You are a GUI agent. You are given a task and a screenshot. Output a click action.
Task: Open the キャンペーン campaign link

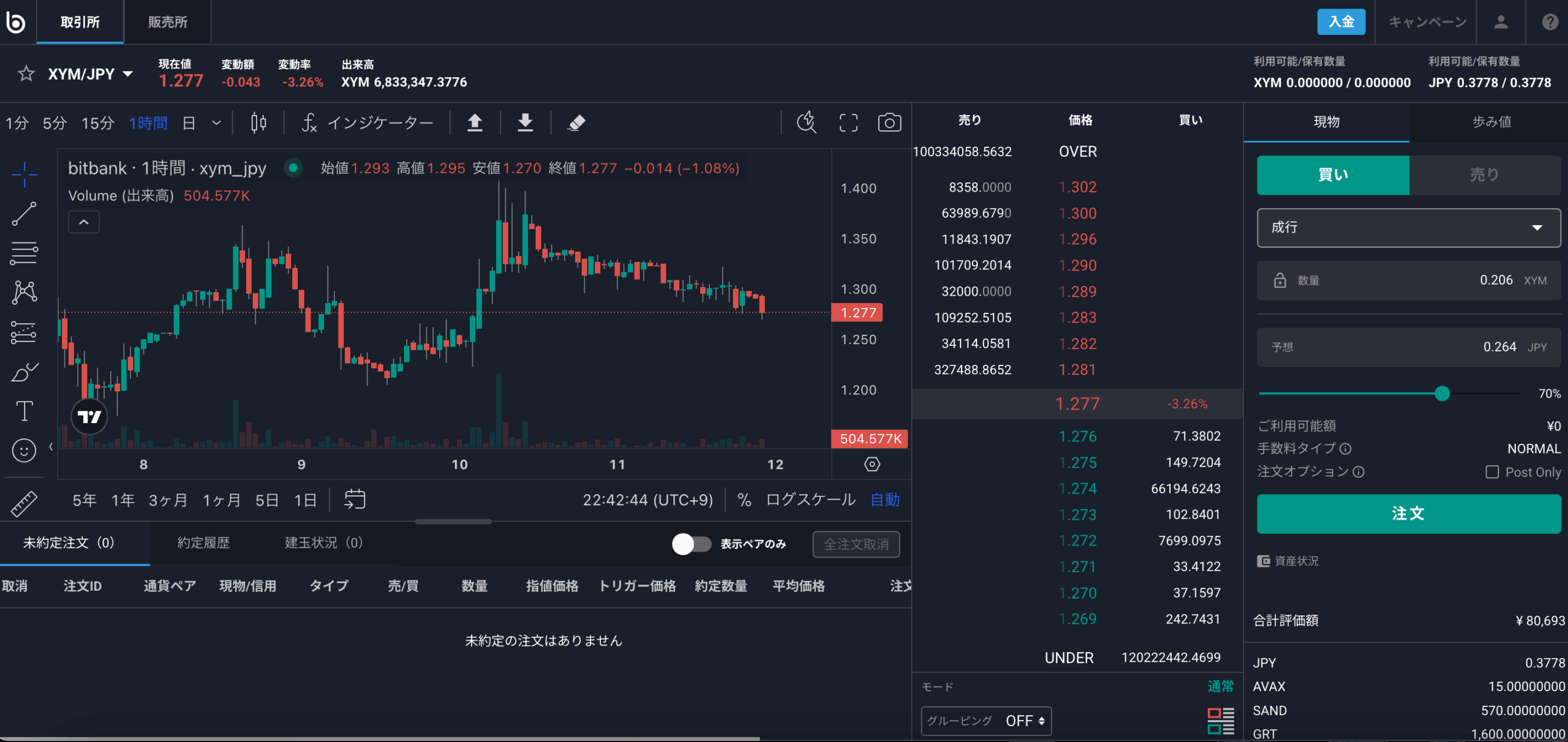[x=1427, y=22]
